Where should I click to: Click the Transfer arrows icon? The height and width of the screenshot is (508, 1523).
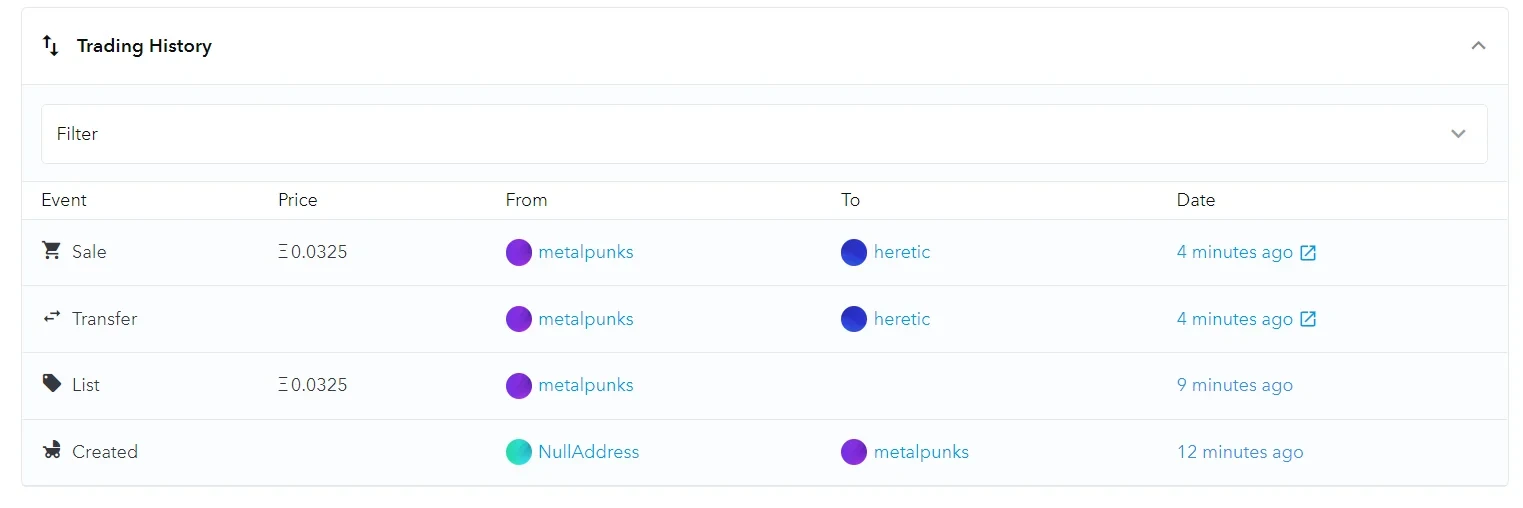[52, 317]
